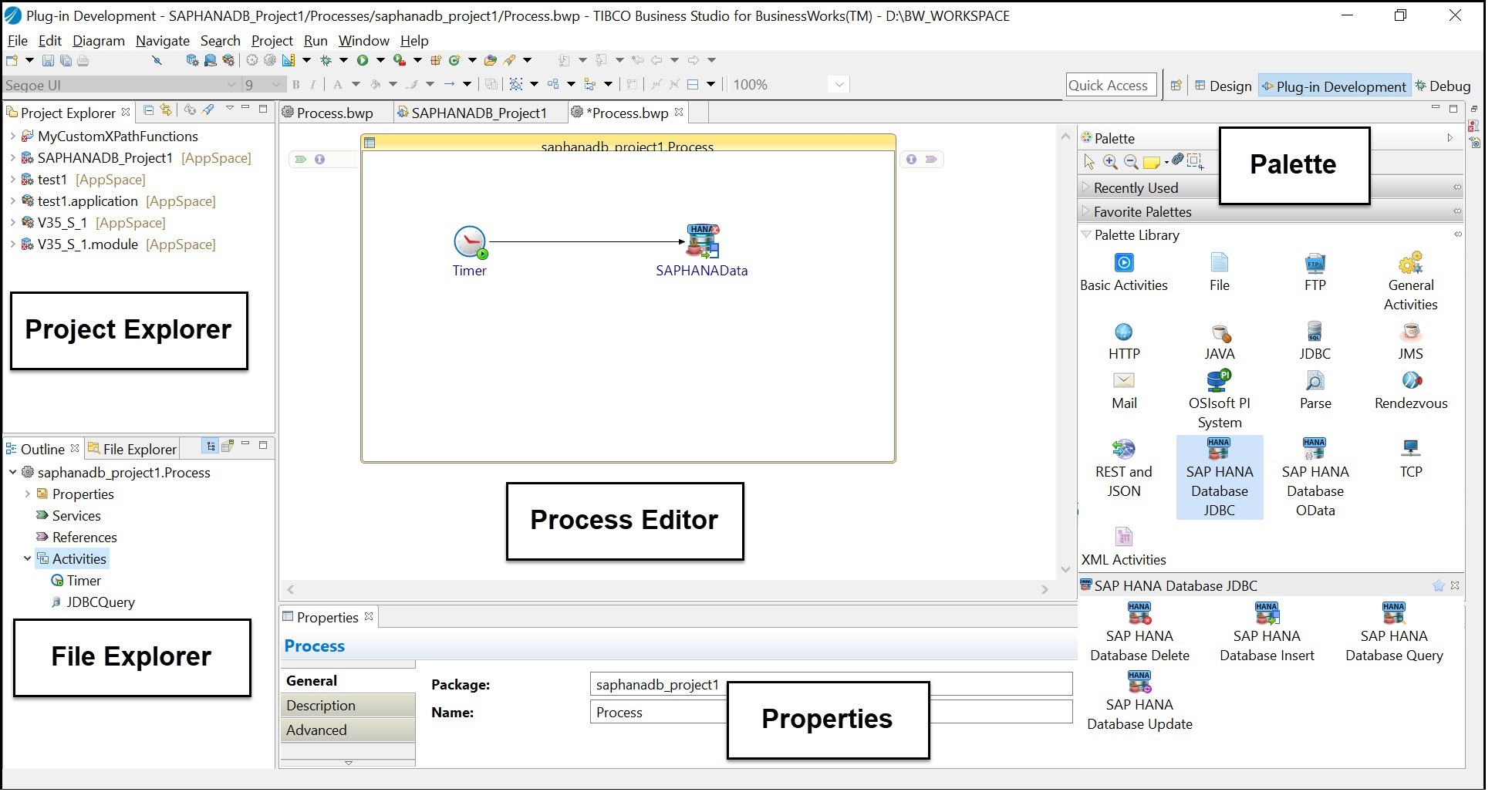This screenshot has height=799, width=1512.
Task: Expand the V35_S_1.module project node
Action: (x=13, y=244)
